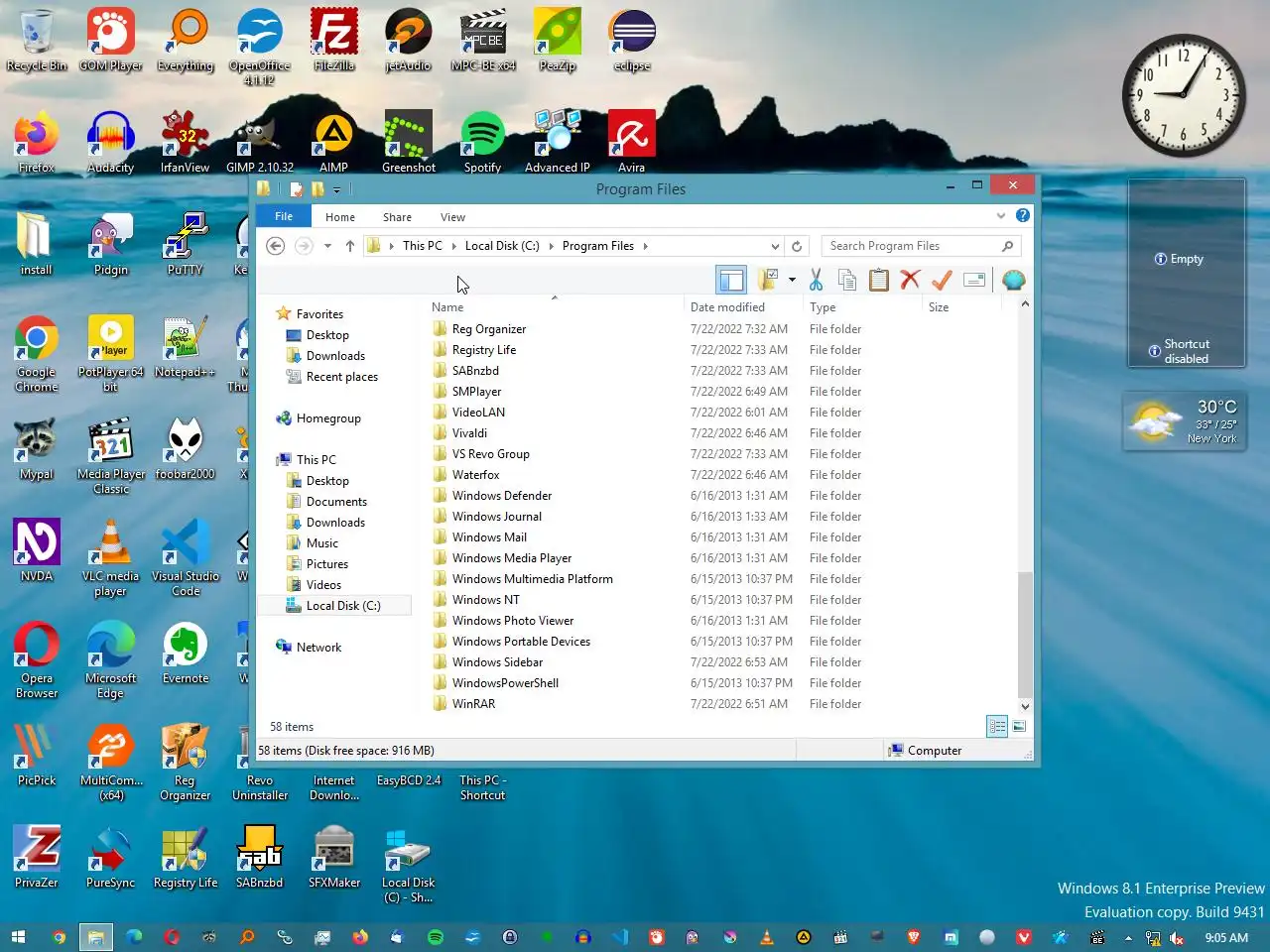Click the FileZilla desktop icon
The image size is (1270, 952).
pyautogui.click(x=334, y=41)
